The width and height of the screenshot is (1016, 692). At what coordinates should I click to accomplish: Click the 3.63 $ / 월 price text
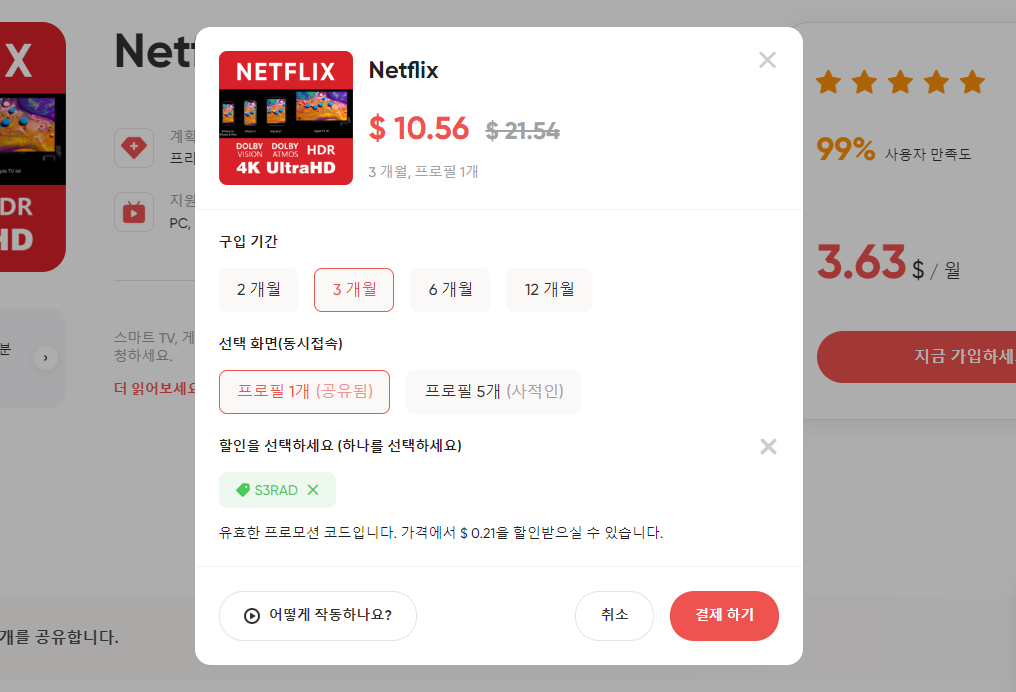coord(888,262)
